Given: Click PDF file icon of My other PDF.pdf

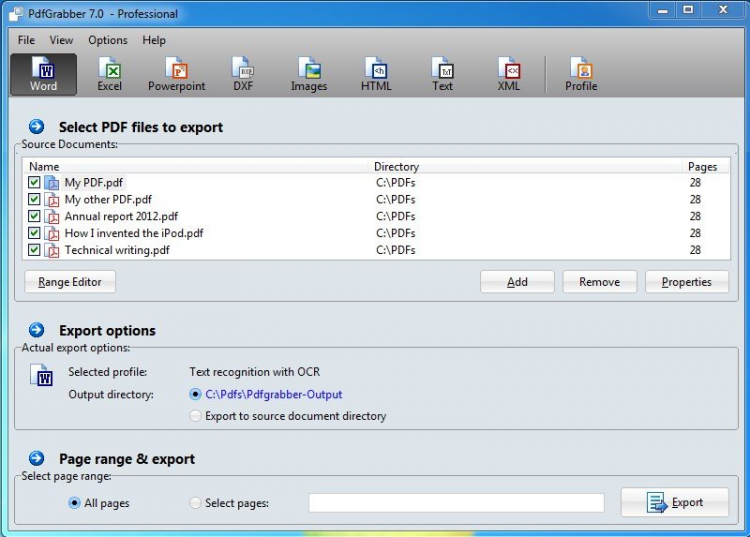Looking at the screenshot, I should [x=52, y=199].
